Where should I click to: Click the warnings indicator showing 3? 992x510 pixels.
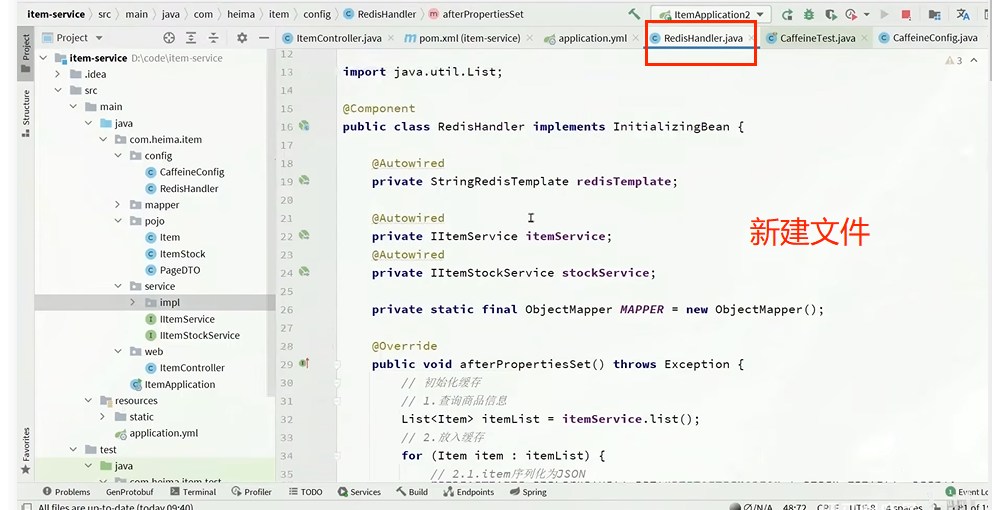953,61
